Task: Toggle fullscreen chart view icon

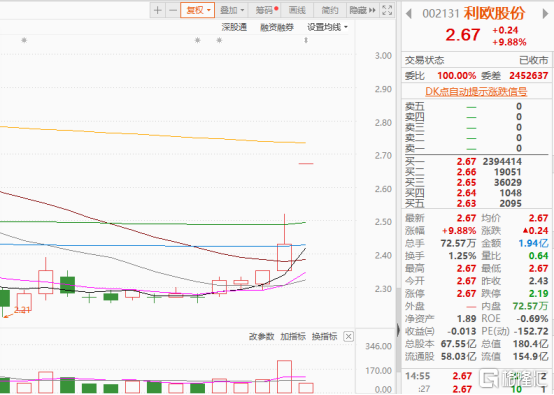Action: click(x=387, y=10)
